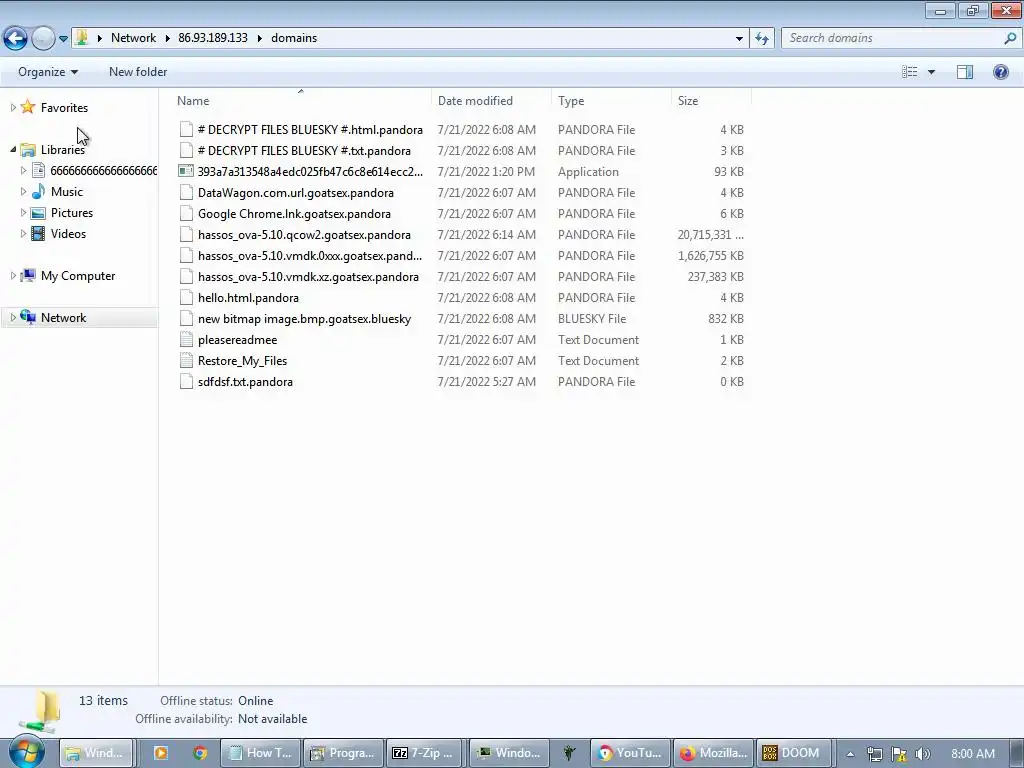
Task: Open Action Center flag tray icon
Action: (899, 754)
